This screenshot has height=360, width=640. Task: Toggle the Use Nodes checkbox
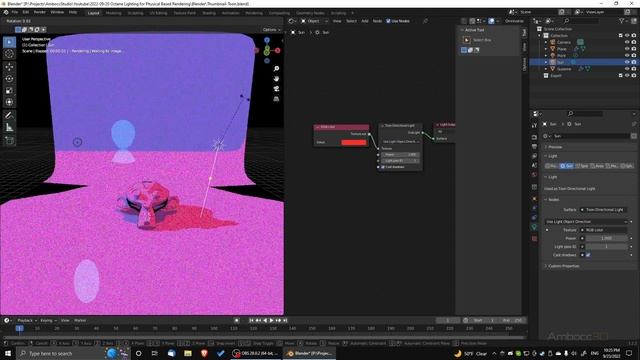(388, 21)
